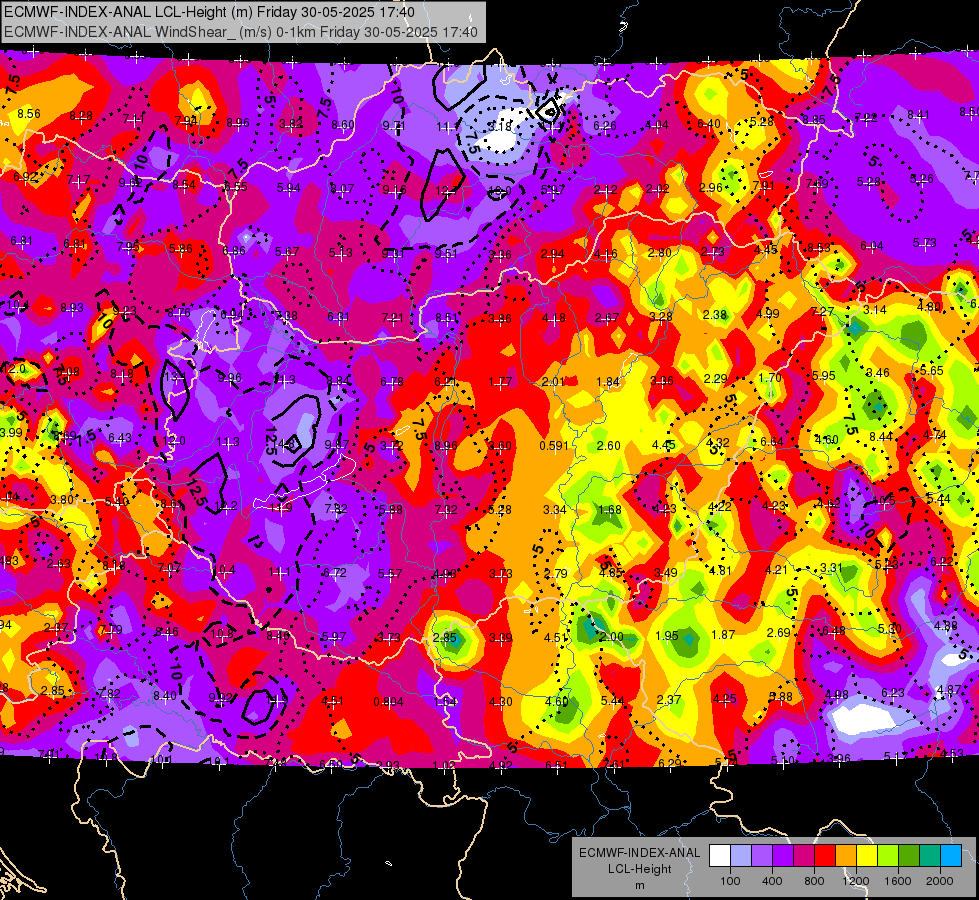Screen dimensions: 979x900
Task: Click the 0.804 wind shear value
Action: [x=388, y=701]
